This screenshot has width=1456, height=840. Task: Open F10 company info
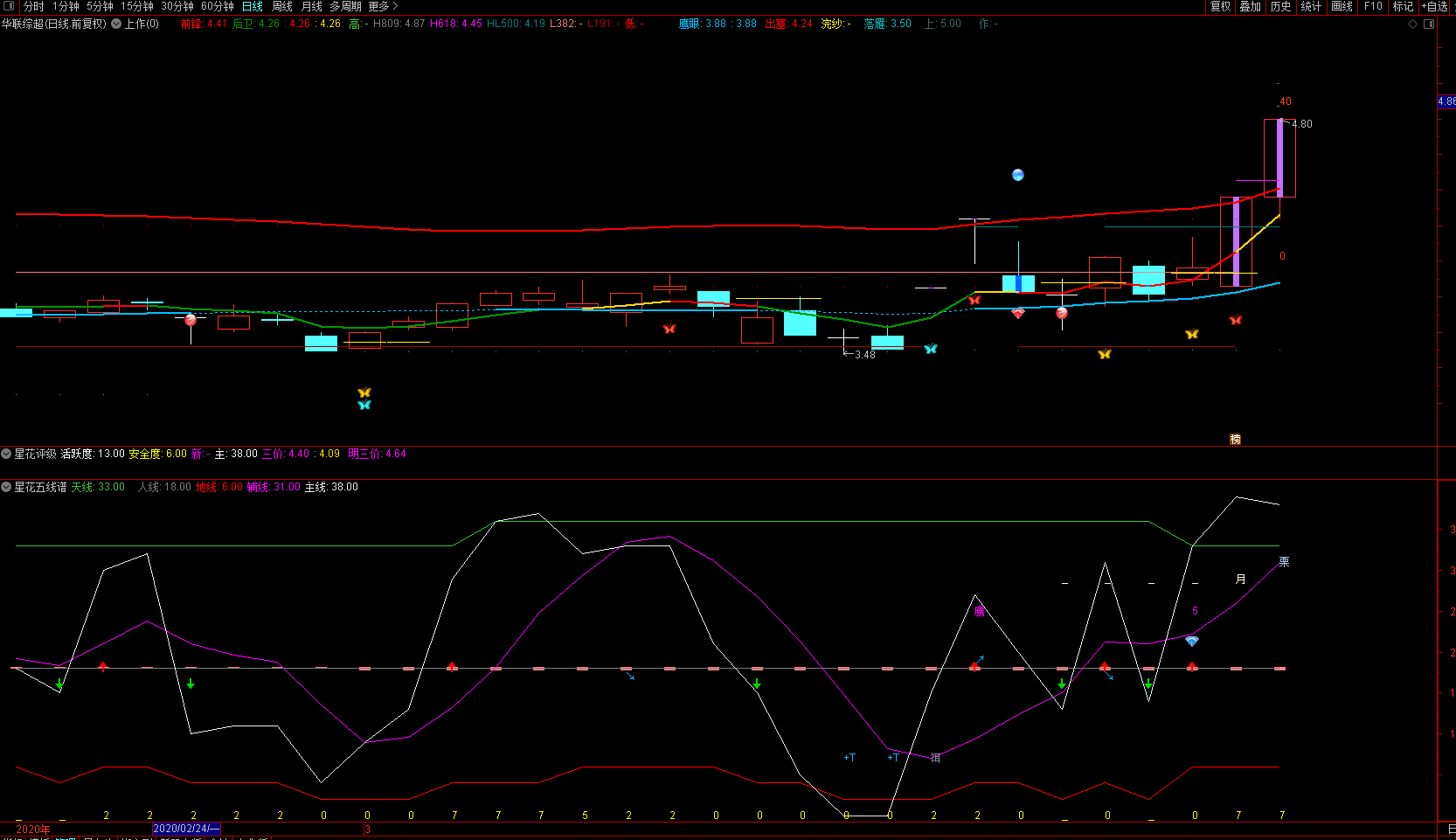[1373, 6]
